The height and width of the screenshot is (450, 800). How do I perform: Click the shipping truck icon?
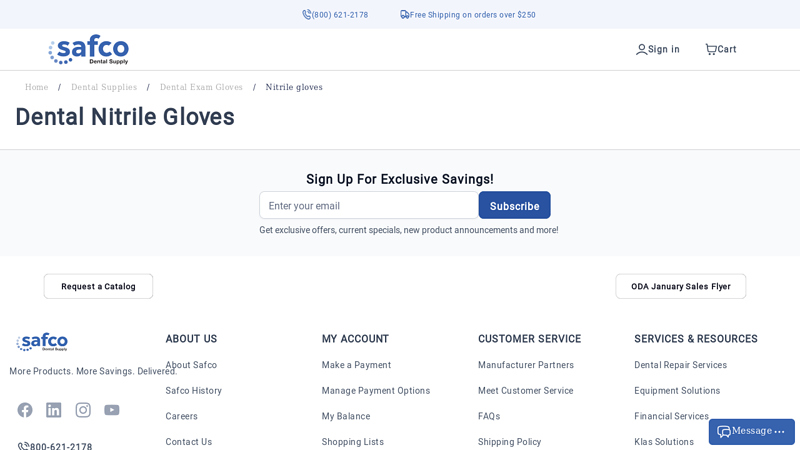pyautogui.click(x=405, y=15)
